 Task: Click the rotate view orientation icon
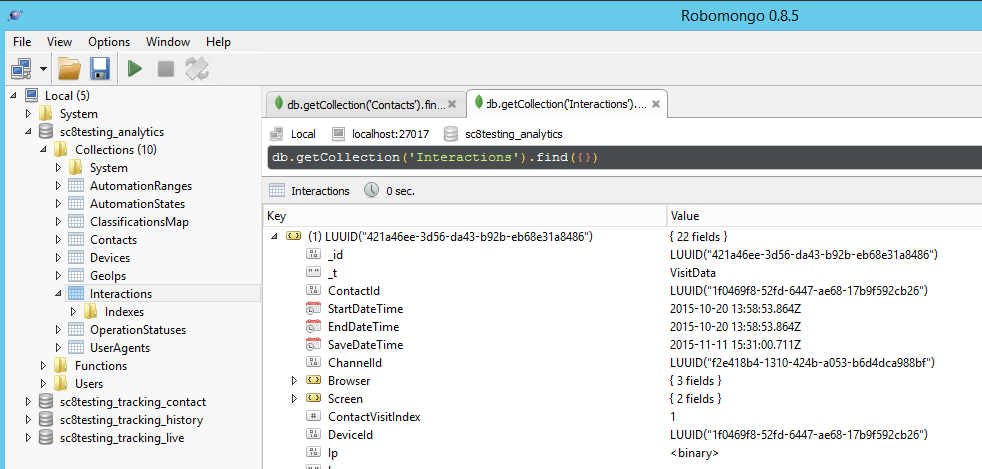tap(197, 69)
